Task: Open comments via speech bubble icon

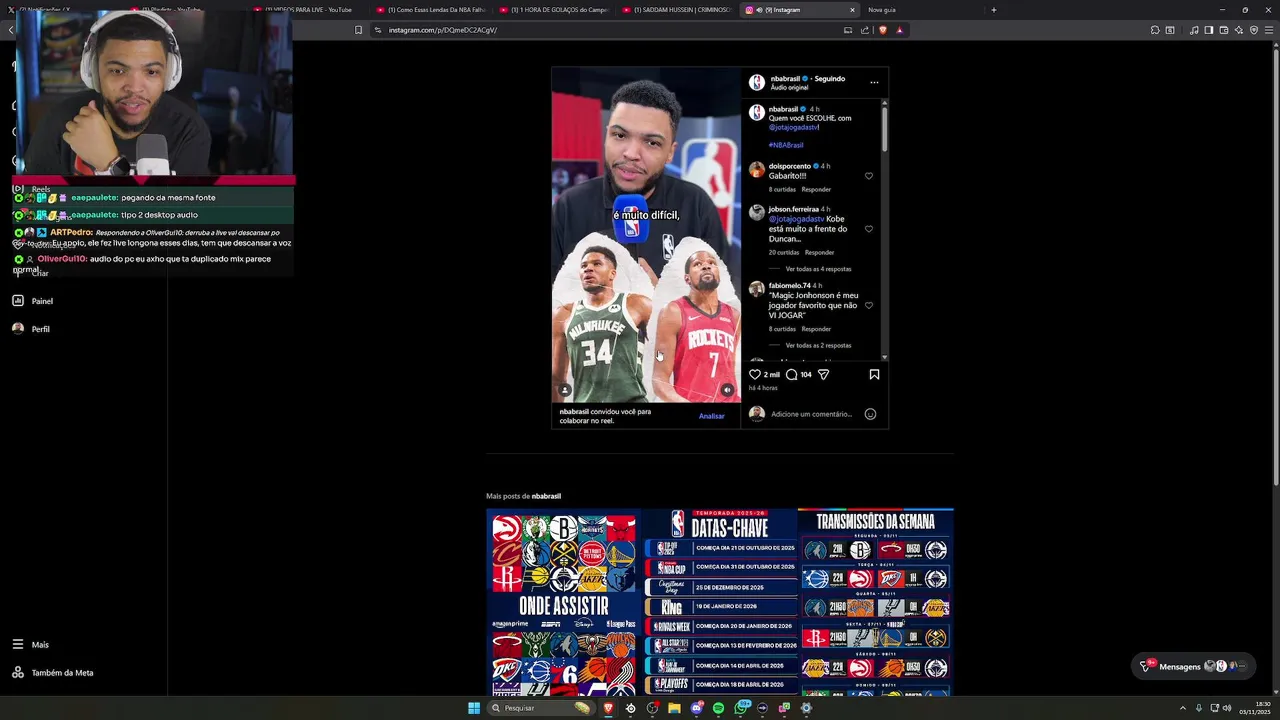Action: (791, 374)
